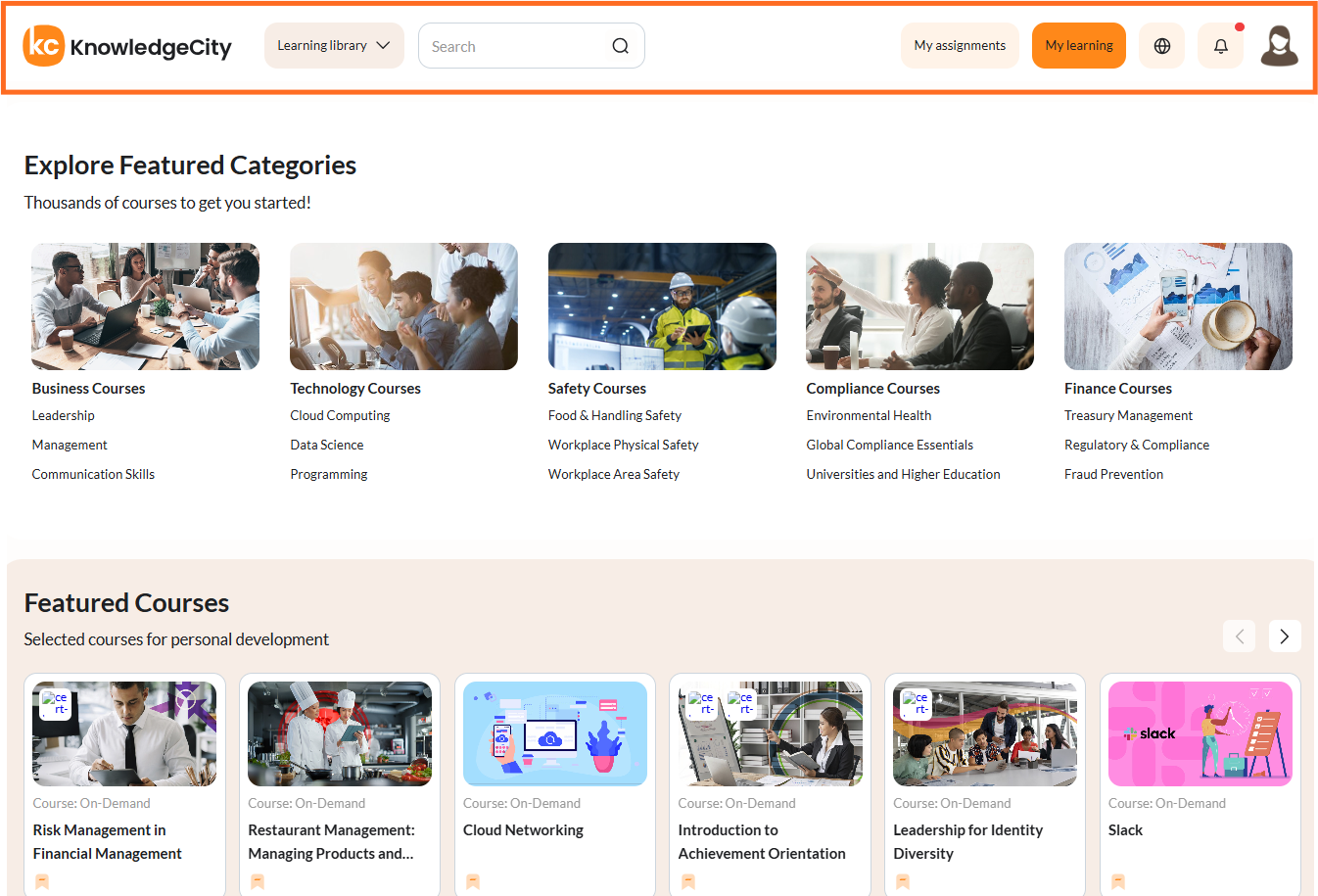Bookmark the Leadership for Identity Diversity course

[903, 881]
